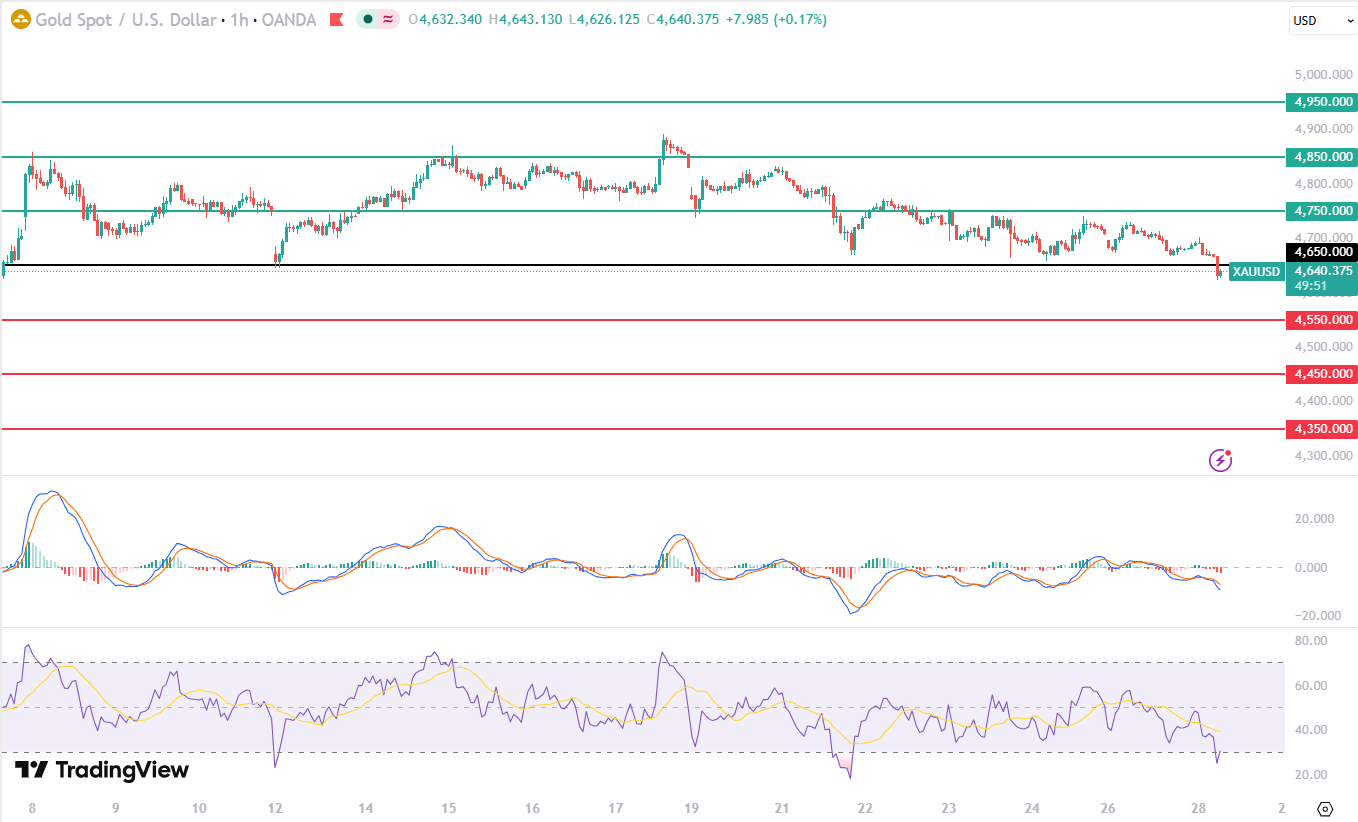The height and width of the screenshot is (822, 1358).
Task: Select the 4,750.000 green level label
Action: click(1322, 211)
